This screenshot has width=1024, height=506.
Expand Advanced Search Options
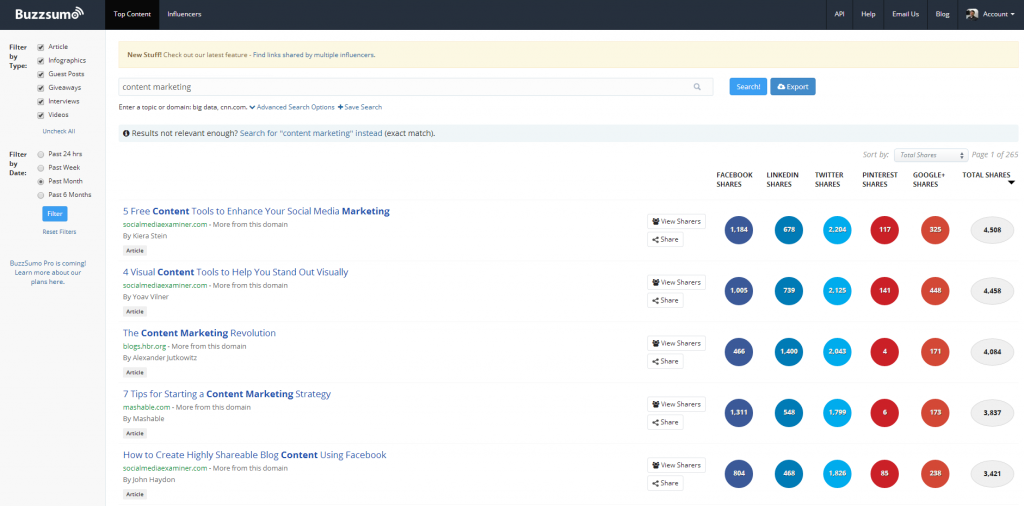coord(292,107)
